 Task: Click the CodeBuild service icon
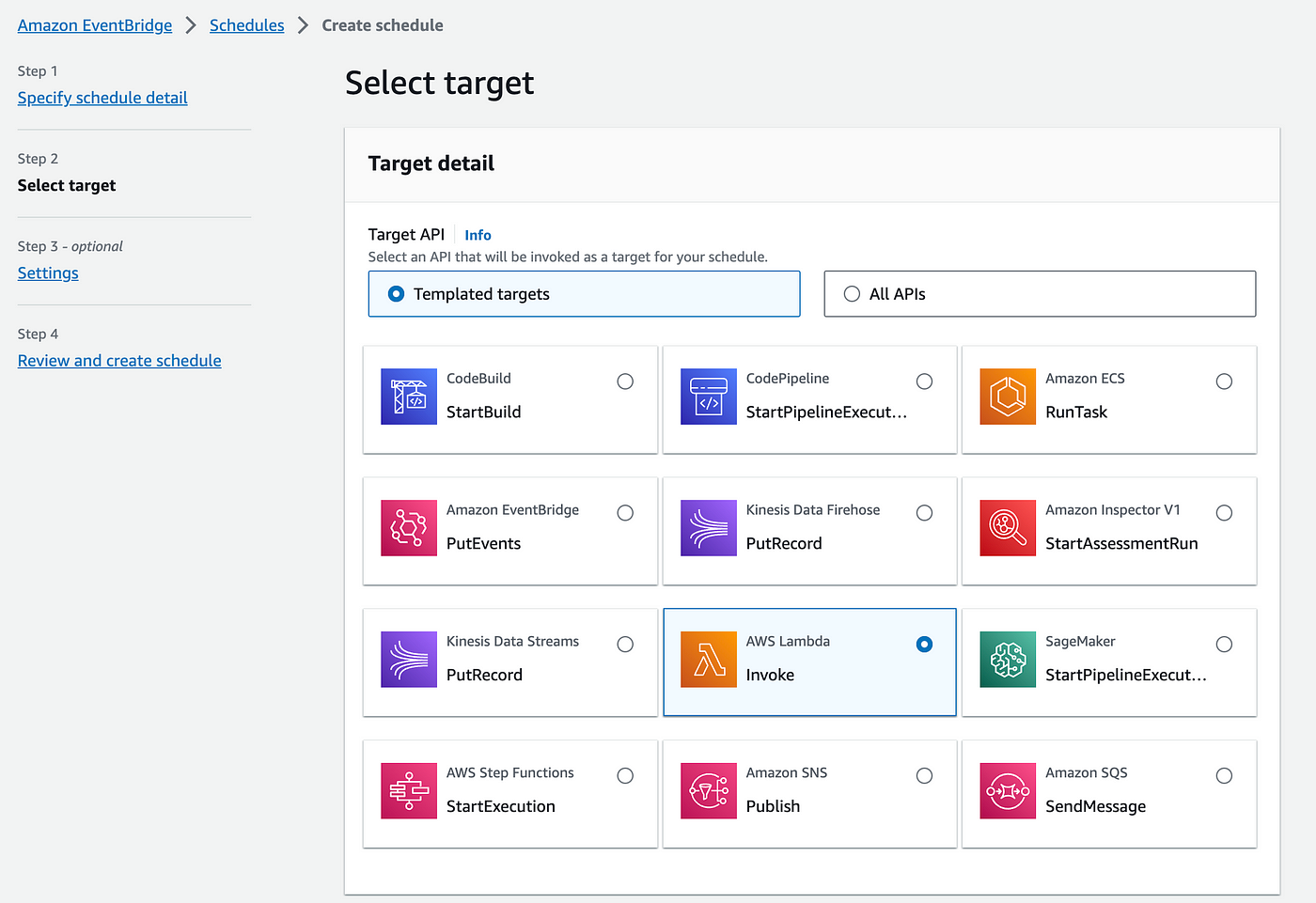pyautogui.click(x=409, y=397)
